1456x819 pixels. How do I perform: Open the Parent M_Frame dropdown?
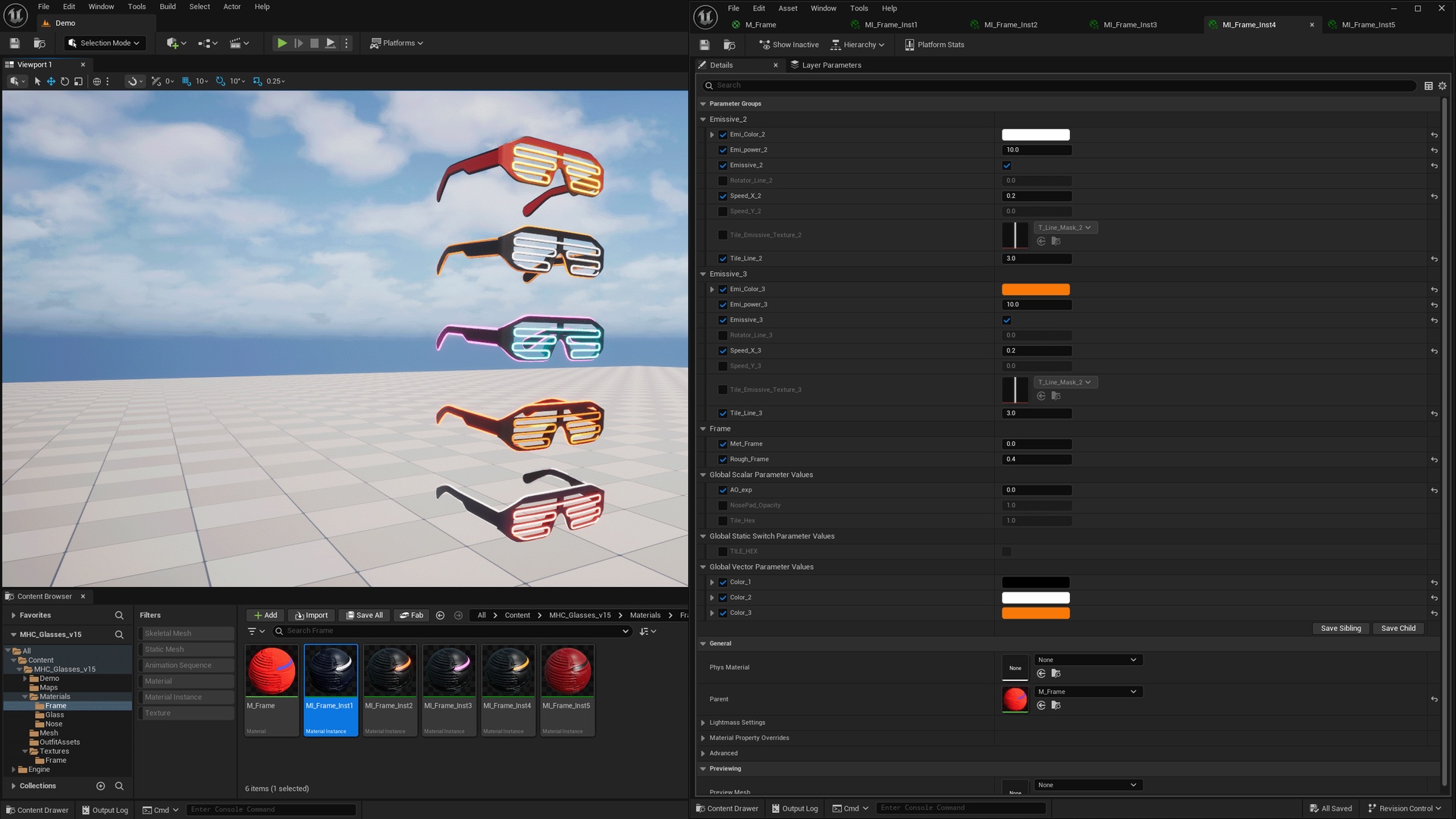1087,692
